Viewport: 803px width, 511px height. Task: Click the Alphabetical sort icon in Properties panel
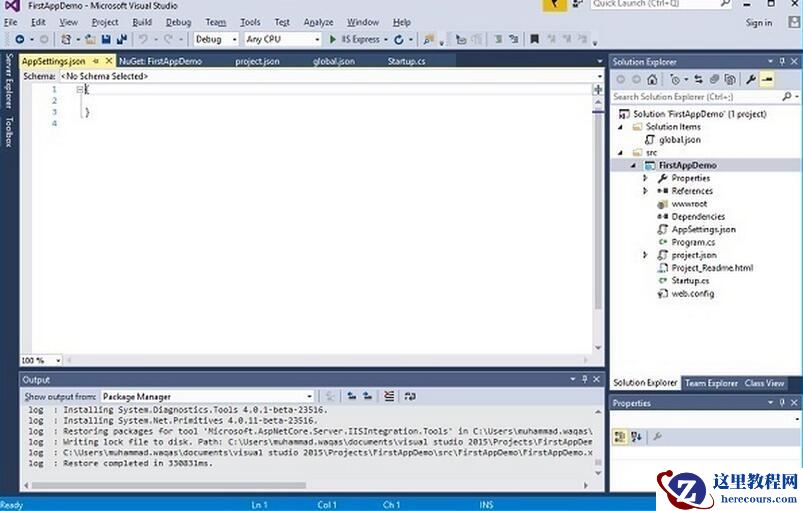636,437
